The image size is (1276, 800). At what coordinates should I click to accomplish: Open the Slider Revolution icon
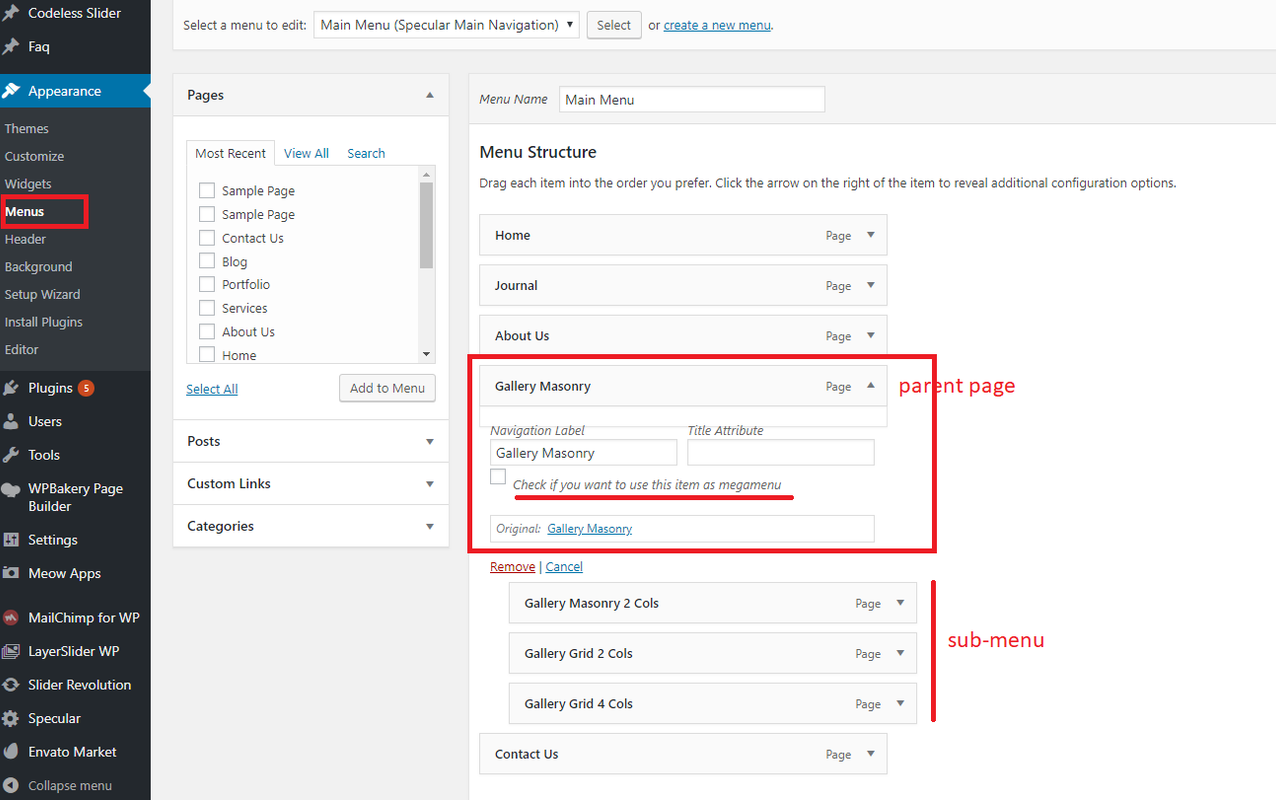11,685
